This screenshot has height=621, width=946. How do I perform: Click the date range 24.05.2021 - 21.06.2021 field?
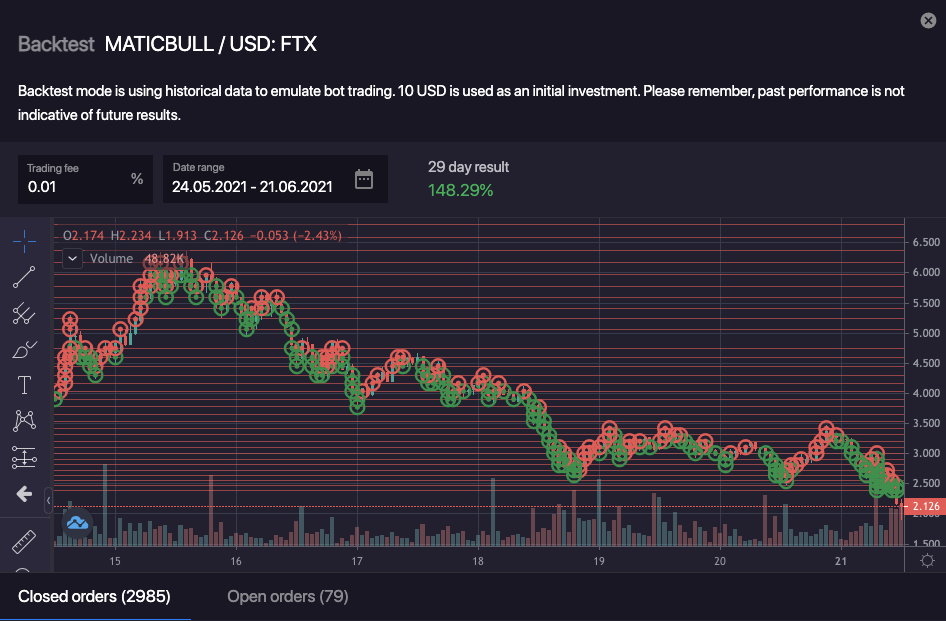point(252,186)
